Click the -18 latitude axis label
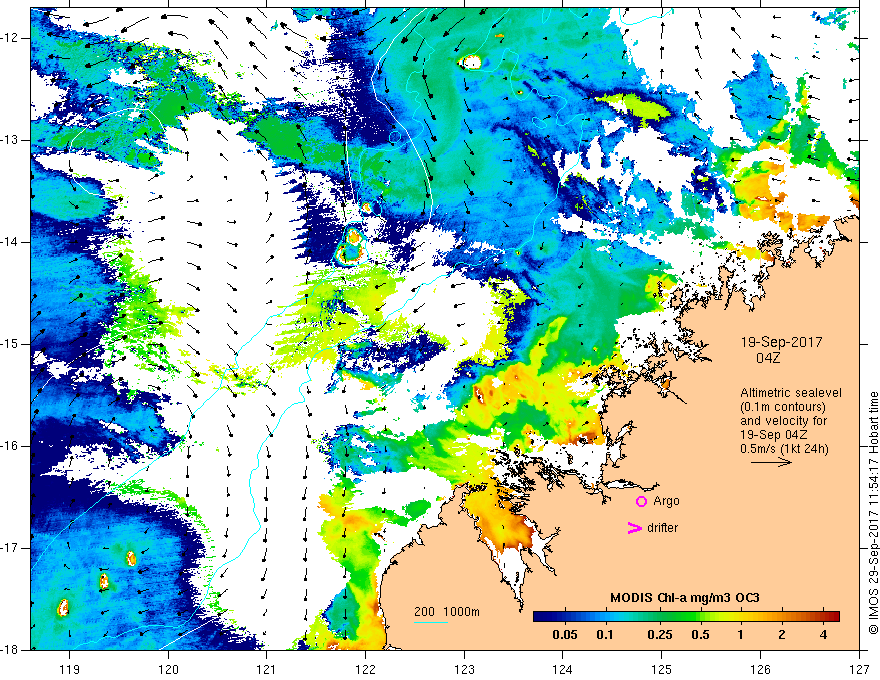Image resolution: width=880 pixels, height=680 pixels. point(10,650)
